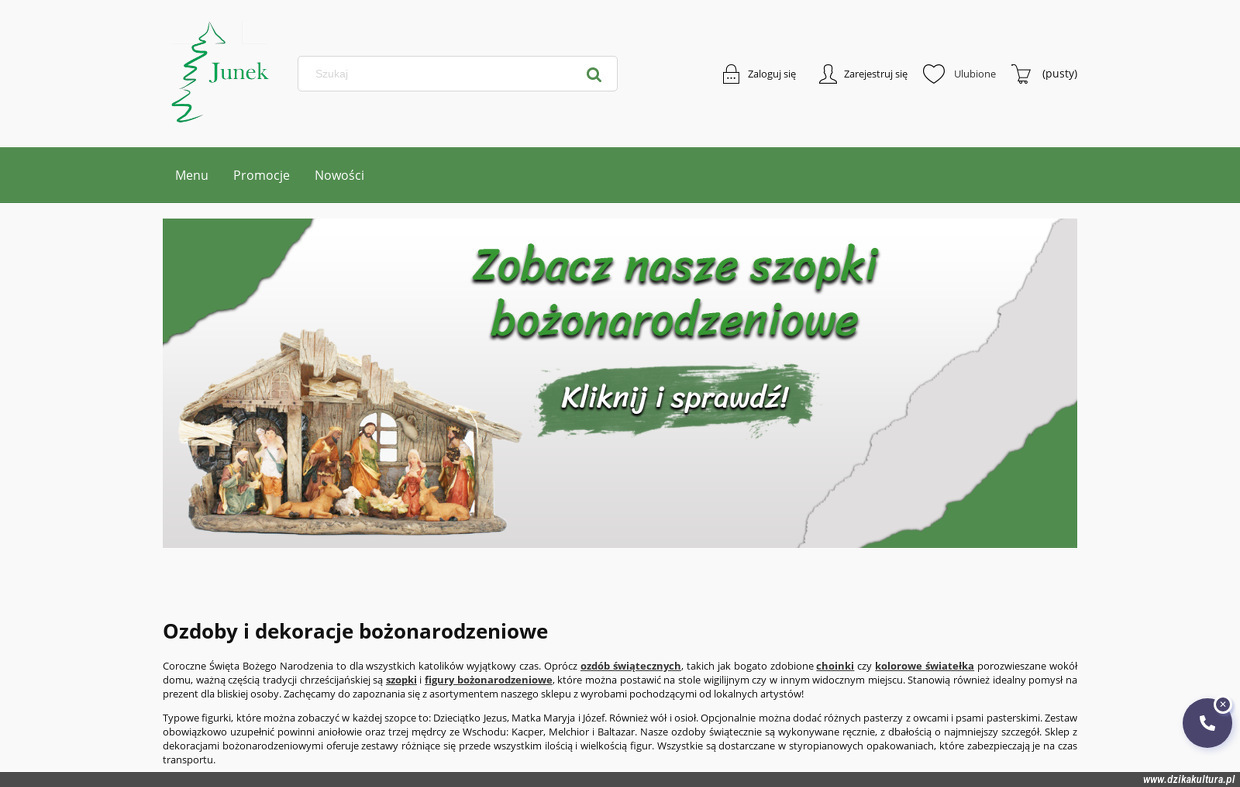Follow the 'ozdób świątecznych' link
Screen dimensions: 1240x787
tap(631, 666)
